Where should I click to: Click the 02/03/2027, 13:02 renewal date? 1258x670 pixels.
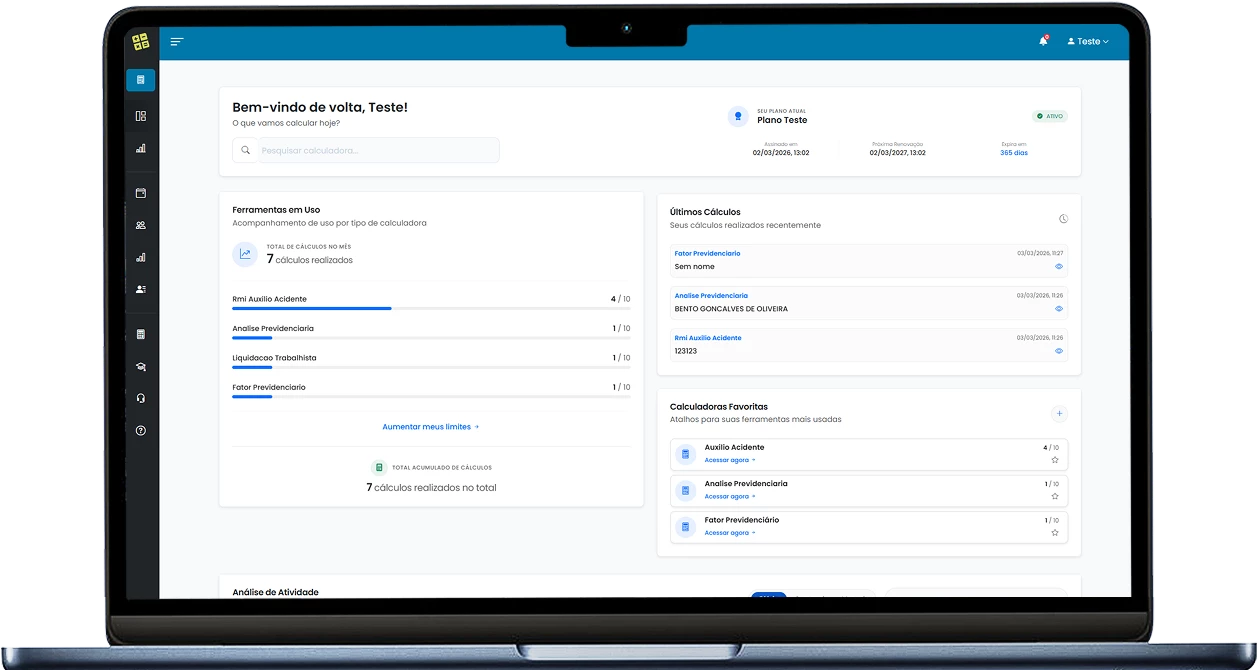(897, 153)
